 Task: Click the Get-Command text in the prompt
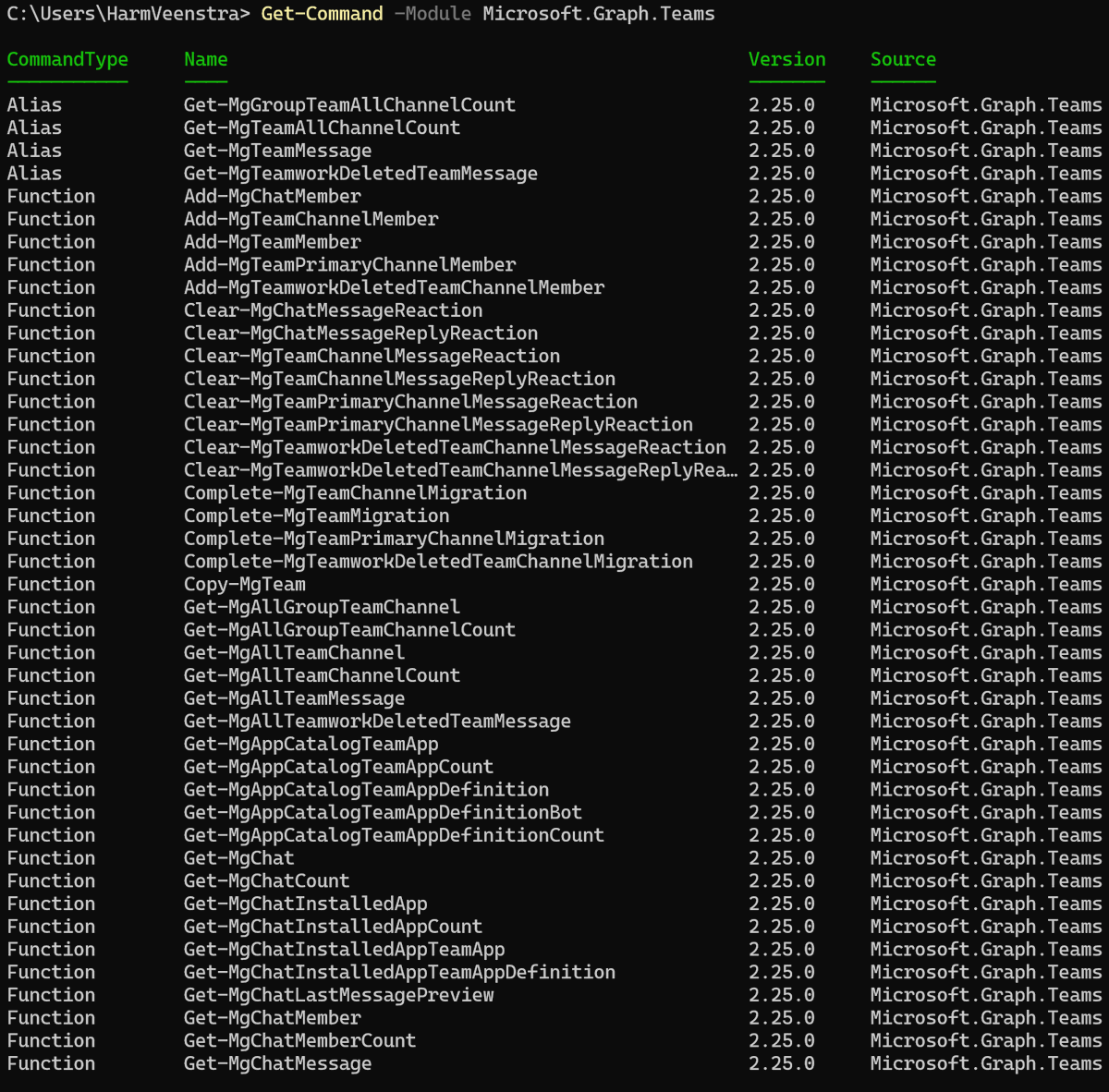323,14
